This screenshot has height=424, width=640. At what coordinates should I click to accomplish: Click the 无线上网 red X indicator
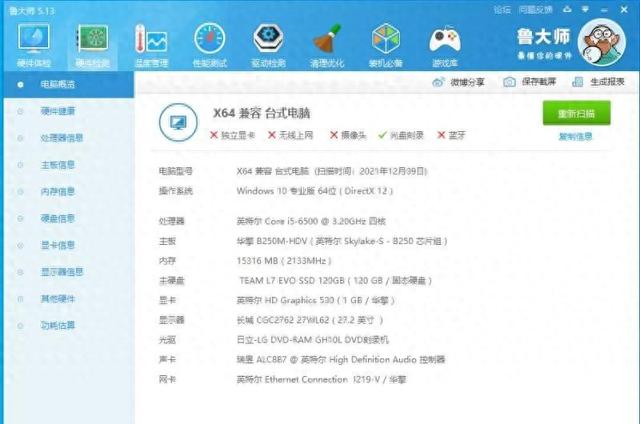click(x=272, y=135)
